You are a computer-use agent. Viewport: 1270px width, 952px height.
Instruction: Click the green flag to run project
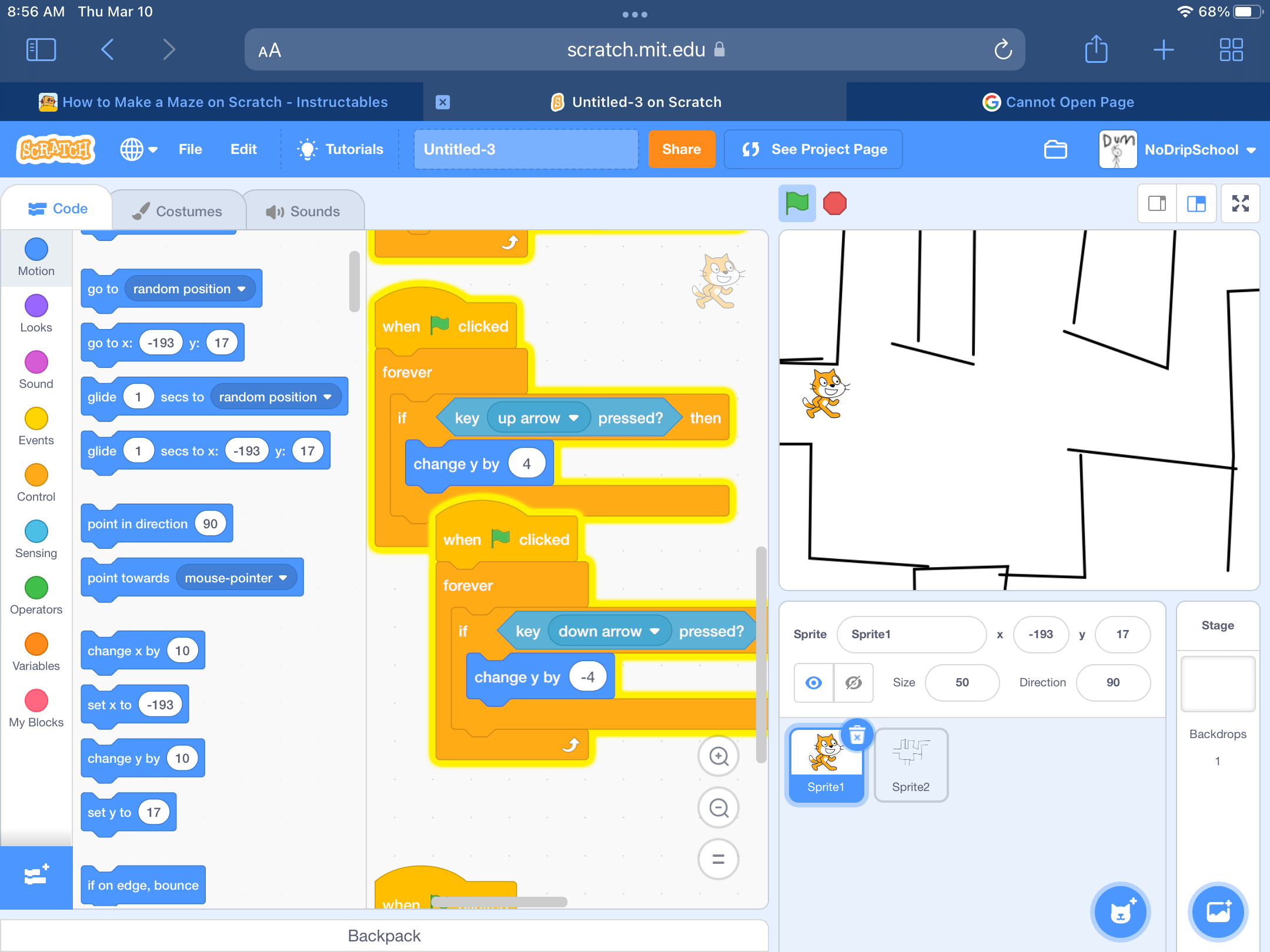[x=796, y=203]
